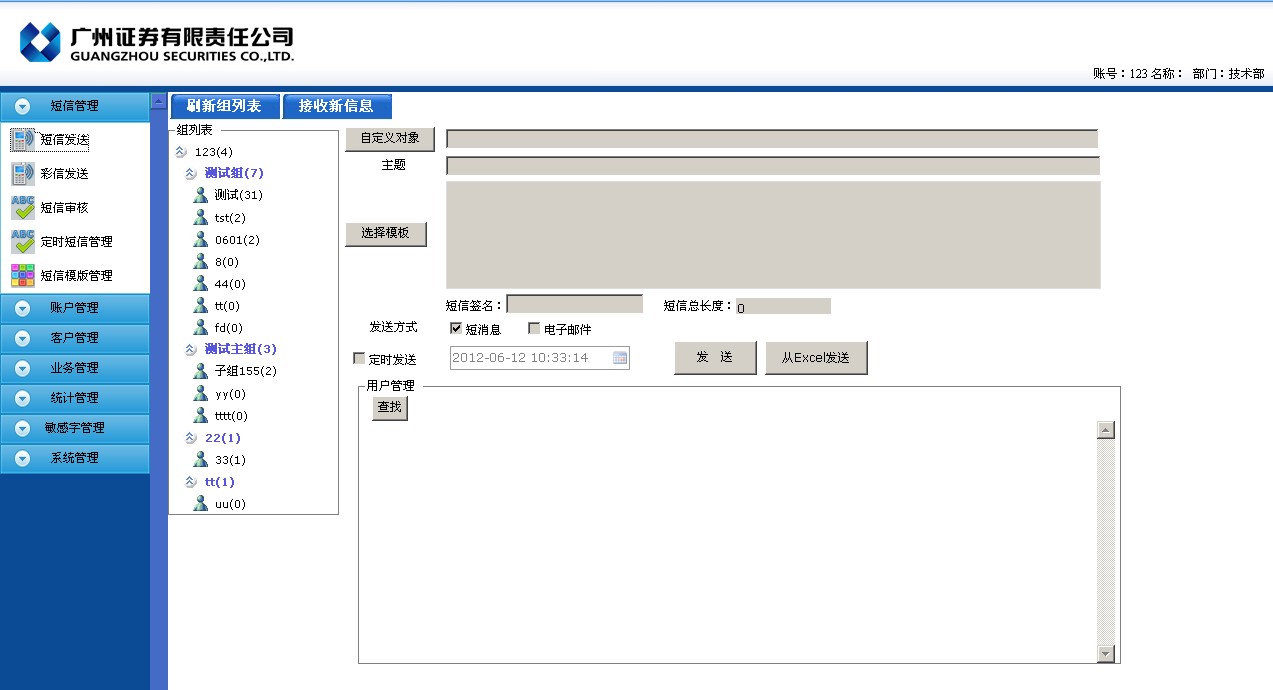Click the large message body text area
1273x690 pixels.
tap(773, 235)
